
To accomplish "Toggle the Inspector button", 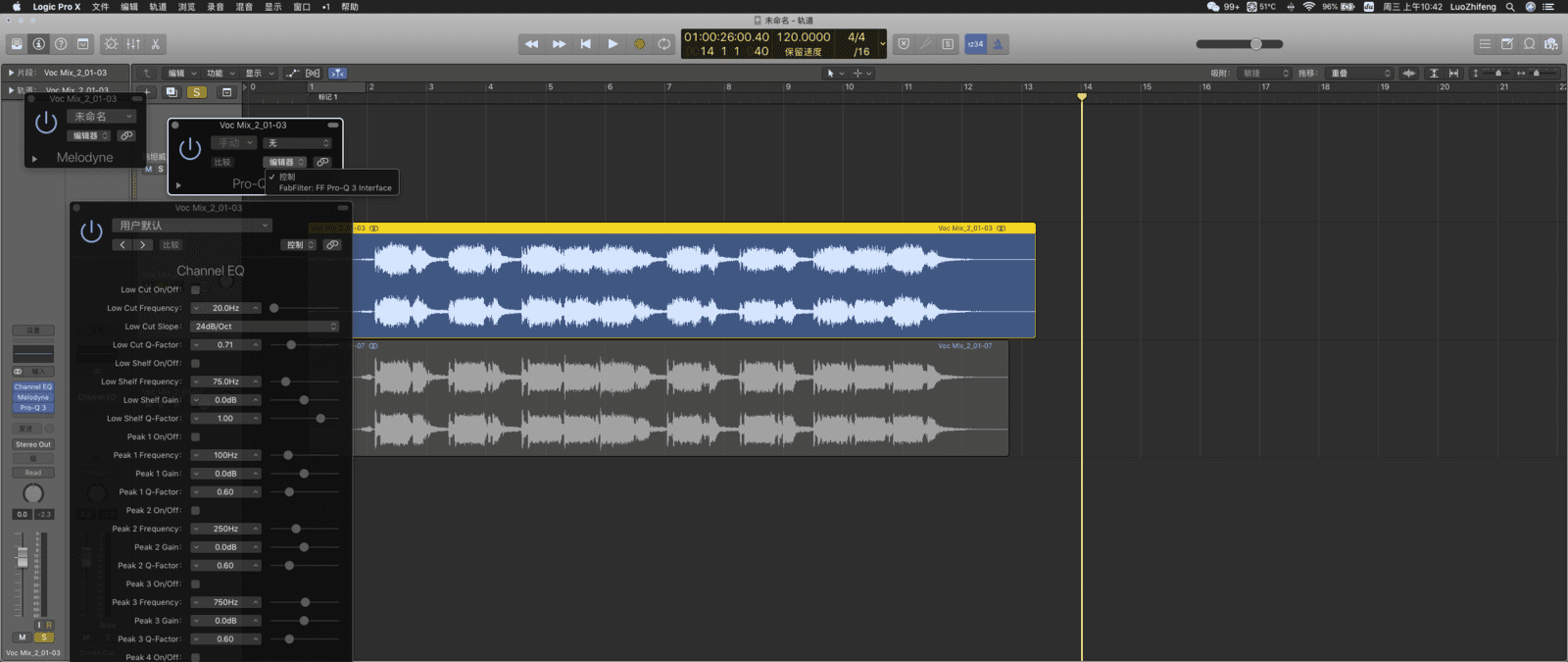I will 38,44.
